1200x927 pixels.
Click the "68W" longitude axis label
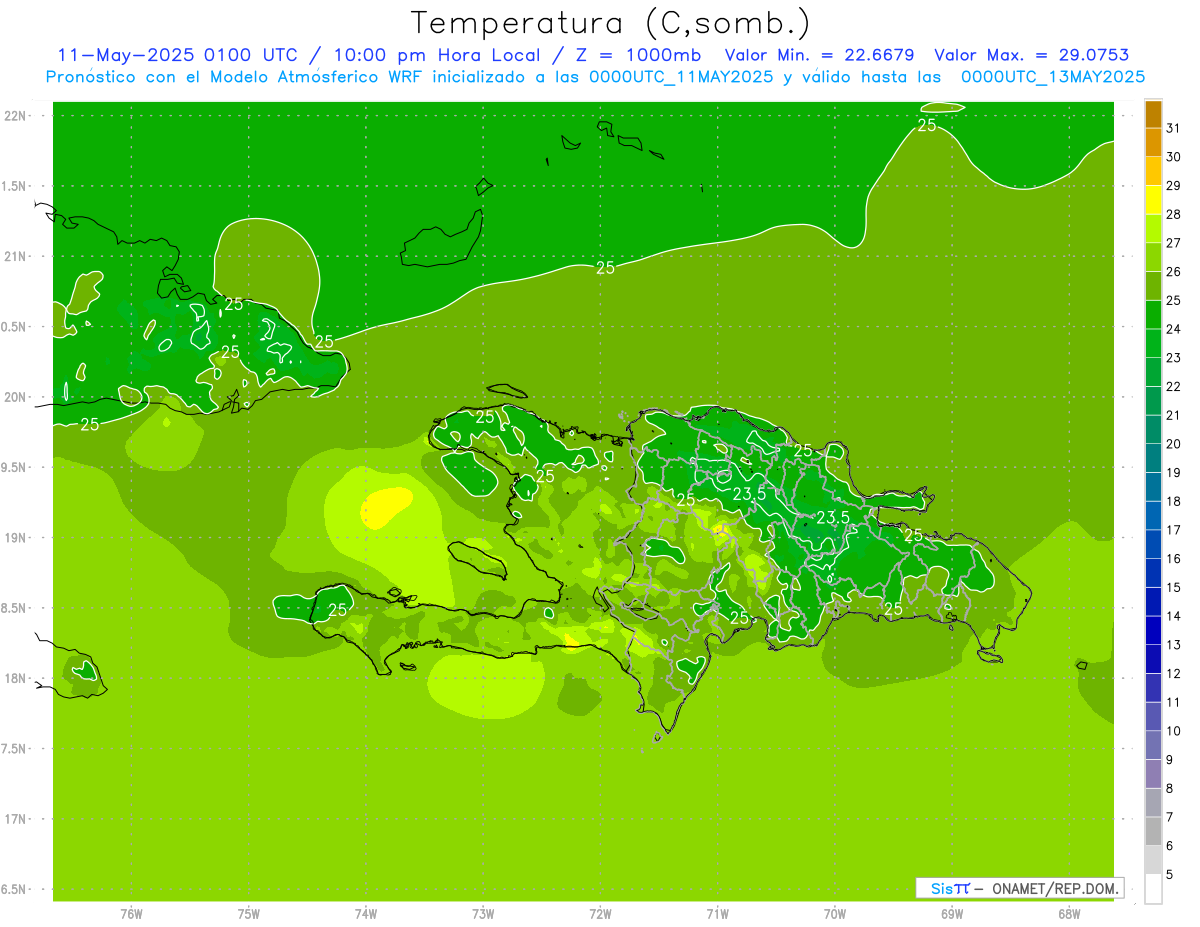click(1069, 914)
